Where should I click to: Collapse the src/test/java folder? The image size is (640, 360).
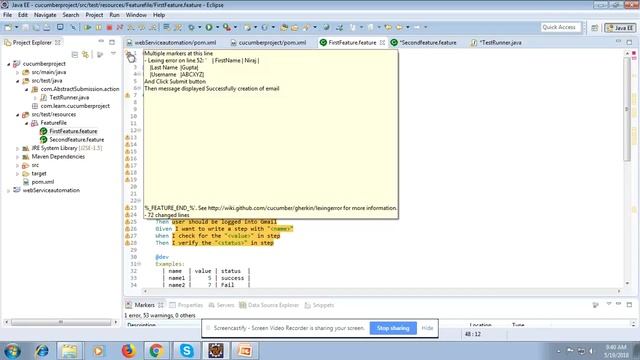[x=18, y=81]
